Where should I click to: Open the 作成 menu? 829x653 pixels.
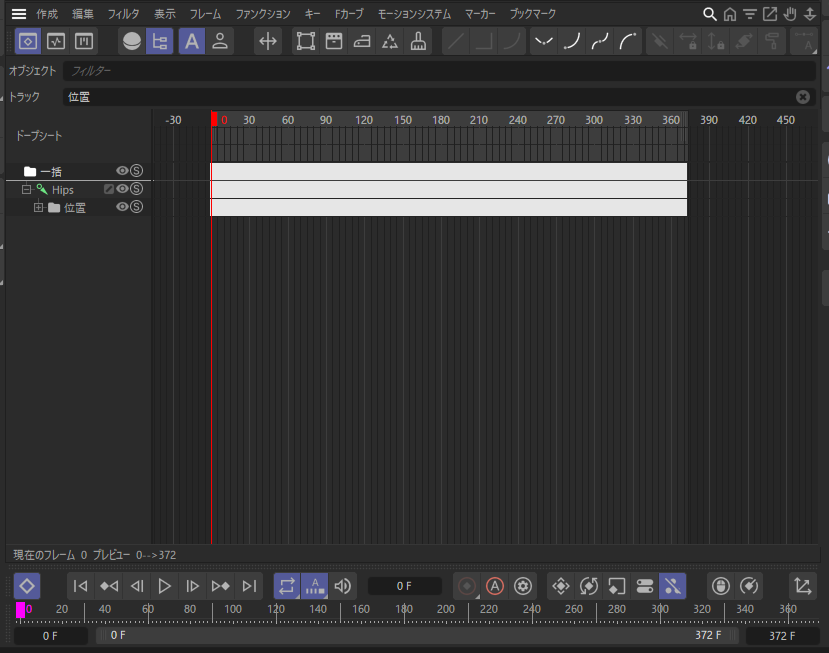pos(47,14)
